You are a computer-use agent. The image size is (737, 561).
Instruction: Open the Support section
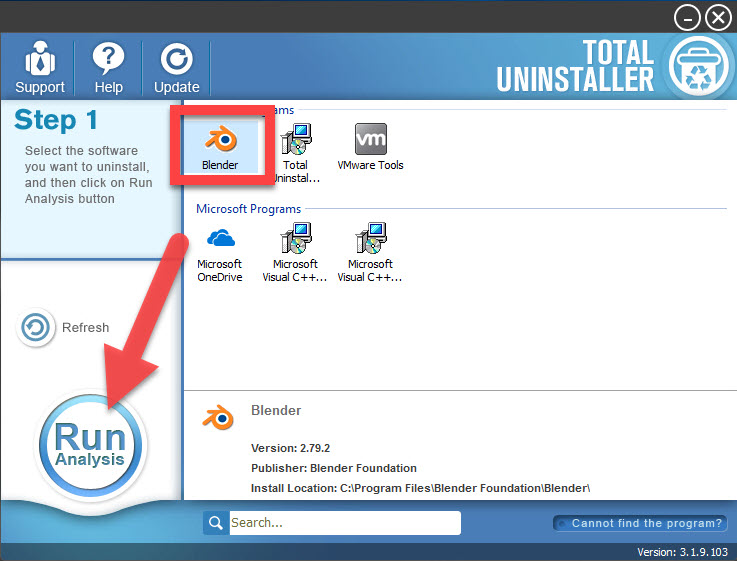[39, 67]
